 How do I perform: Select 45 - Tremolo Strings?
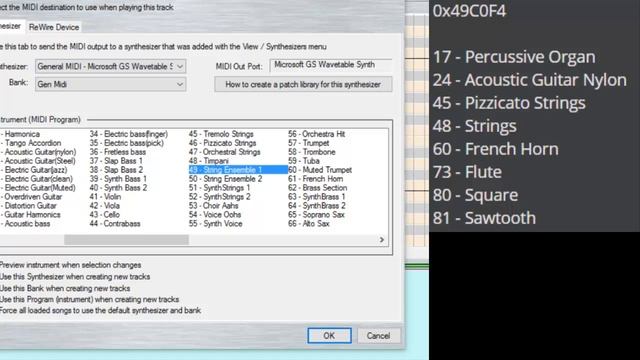(x=221, y=134)
